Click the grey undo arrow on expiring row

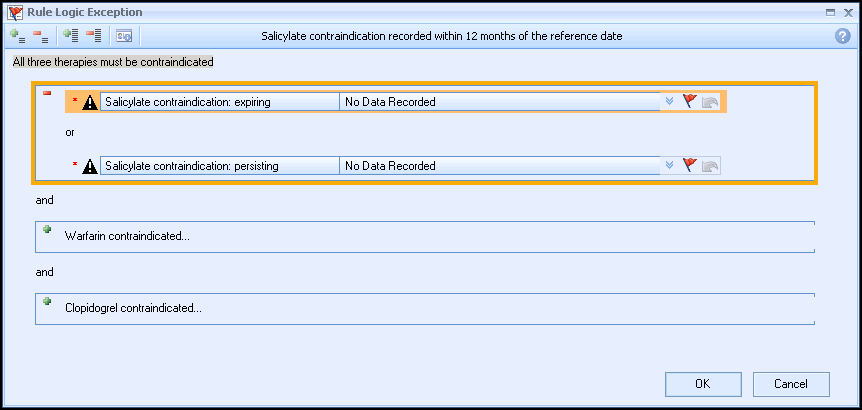[x=710, y=101]
